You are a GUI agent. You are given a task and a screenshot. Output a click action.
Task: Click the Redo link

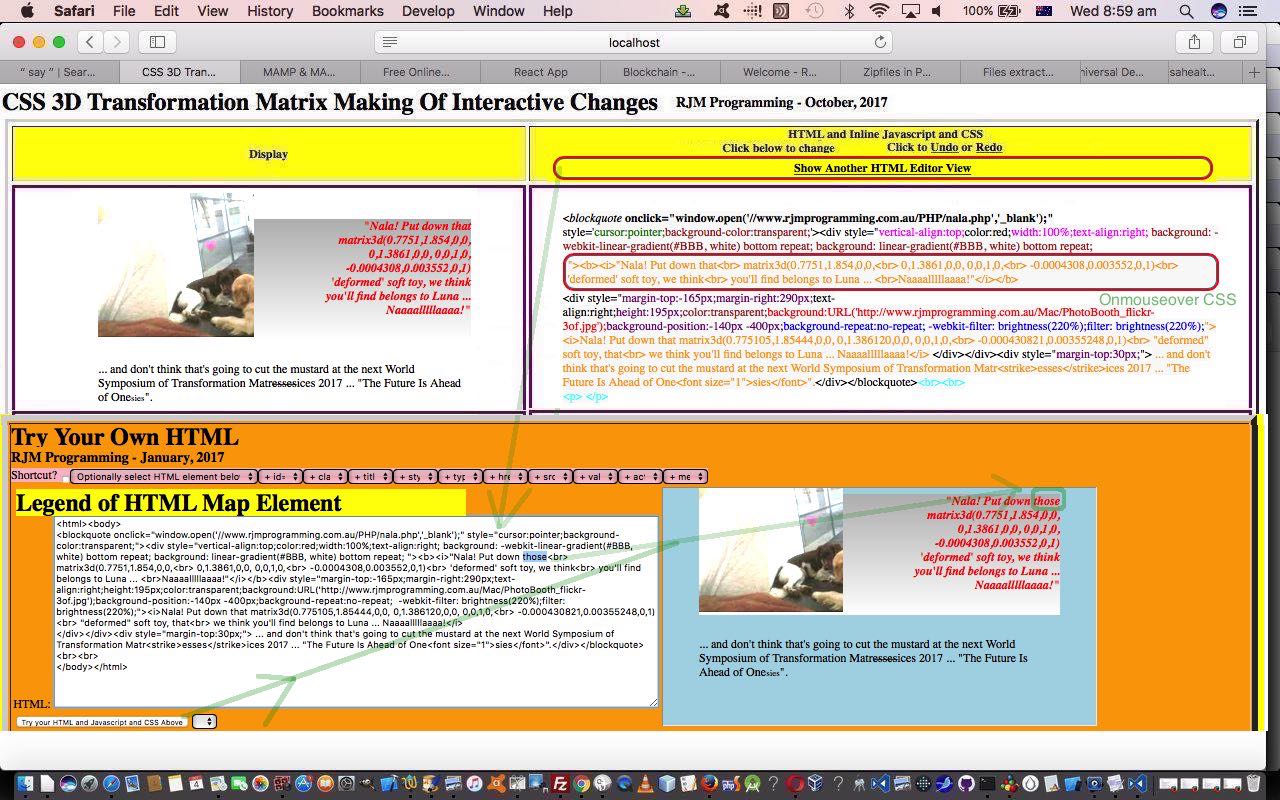click(989, 147)
